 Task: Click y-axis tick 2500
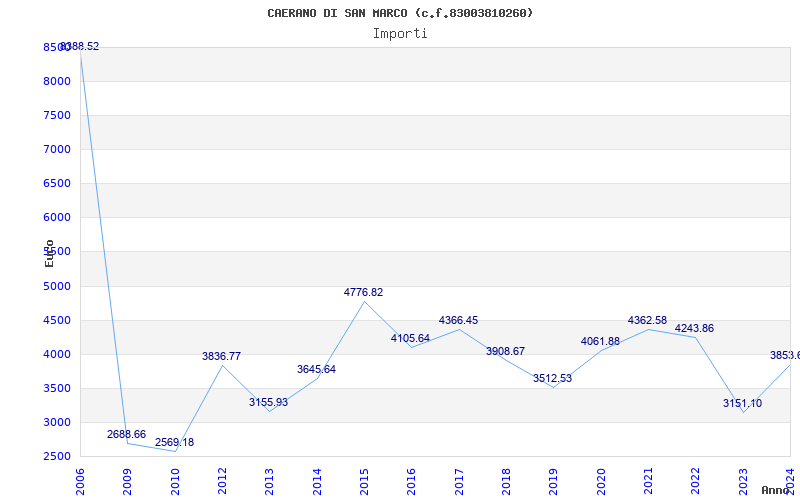pos(57,457)
